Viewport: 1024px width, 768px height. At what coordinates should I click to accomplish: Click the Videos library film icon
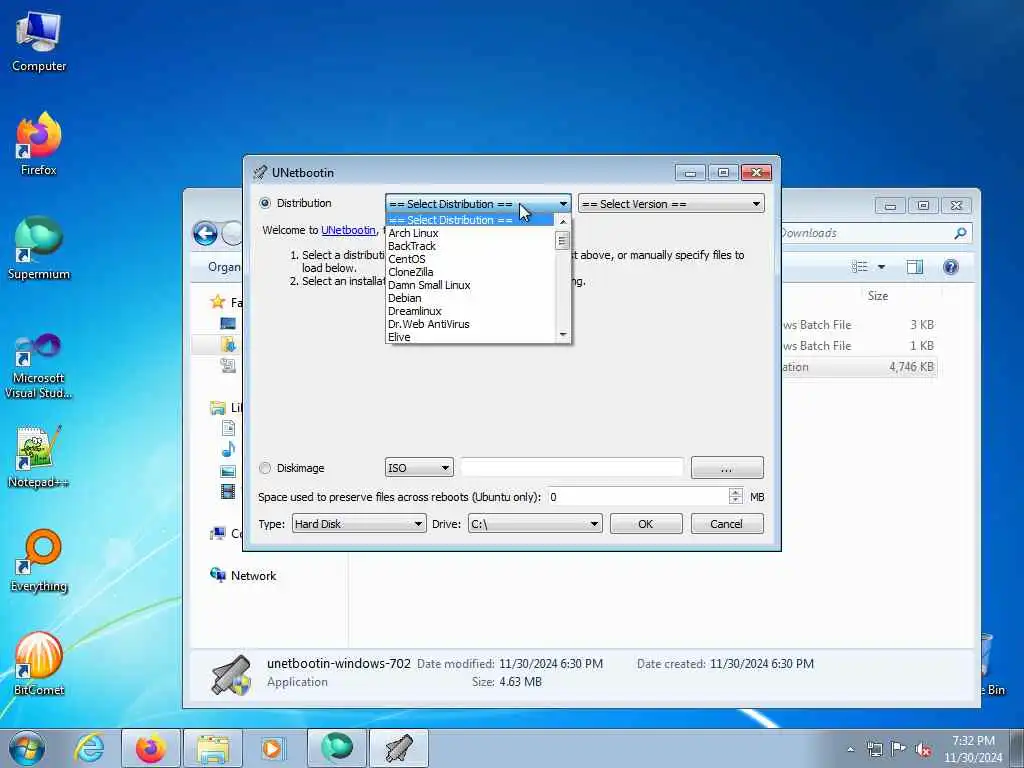click(228, 490)
